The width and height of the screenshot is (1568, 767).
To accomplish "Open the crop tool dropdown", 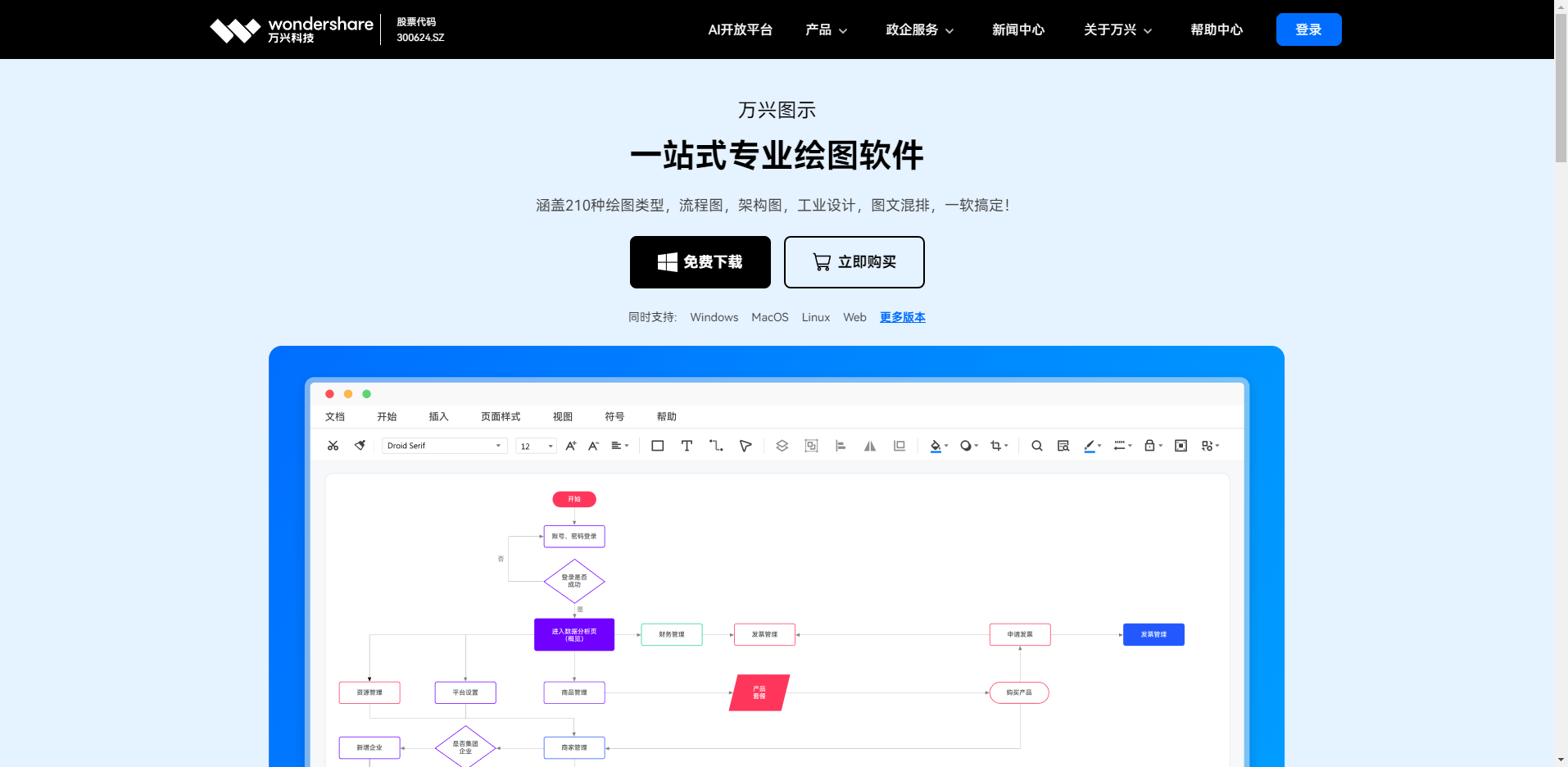I will coord(999,446).
